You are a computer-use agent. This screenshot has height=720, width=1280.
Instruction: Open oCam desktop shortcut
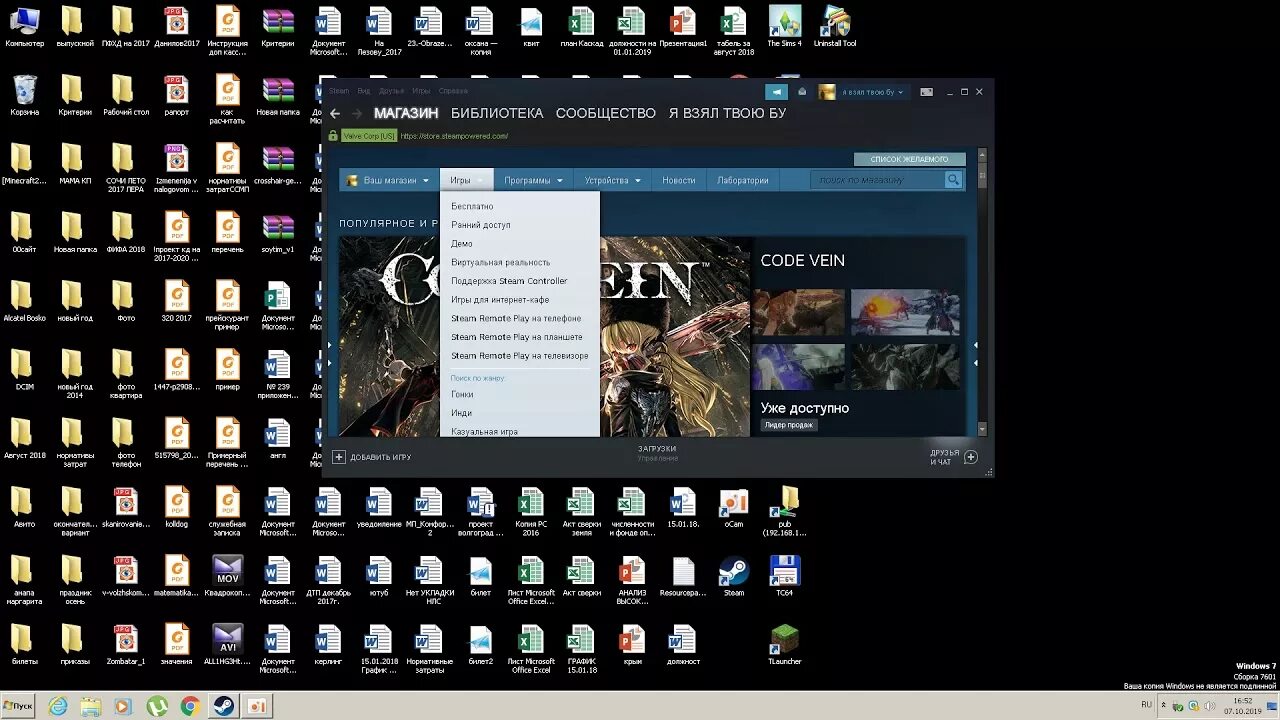point(734,508)
